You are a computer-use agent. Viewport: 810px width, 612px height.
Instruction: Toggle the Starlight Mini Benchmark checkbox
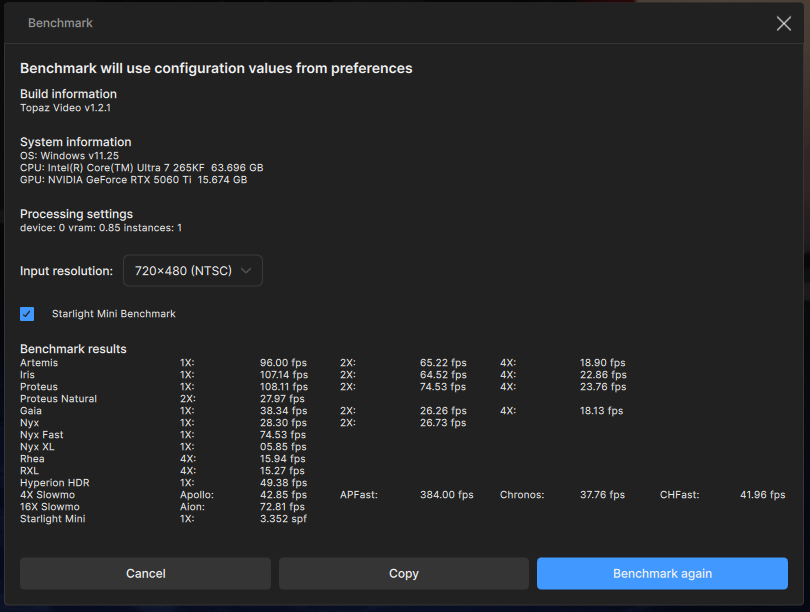coord(27,314)
